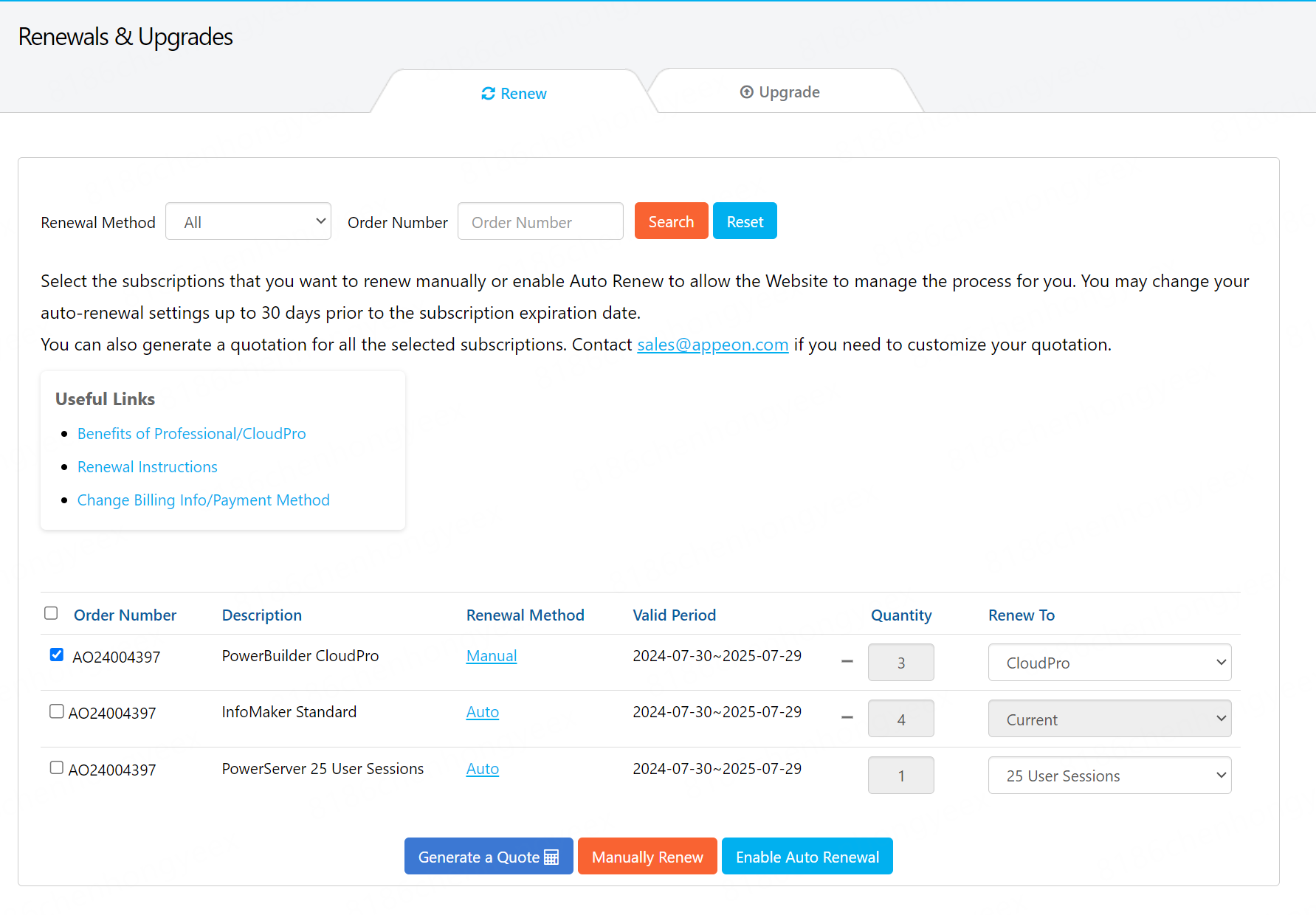The width and height of the screenshot is (1316, 915).
Task: Click the Renew To column header
Action: click(1022, 615)
